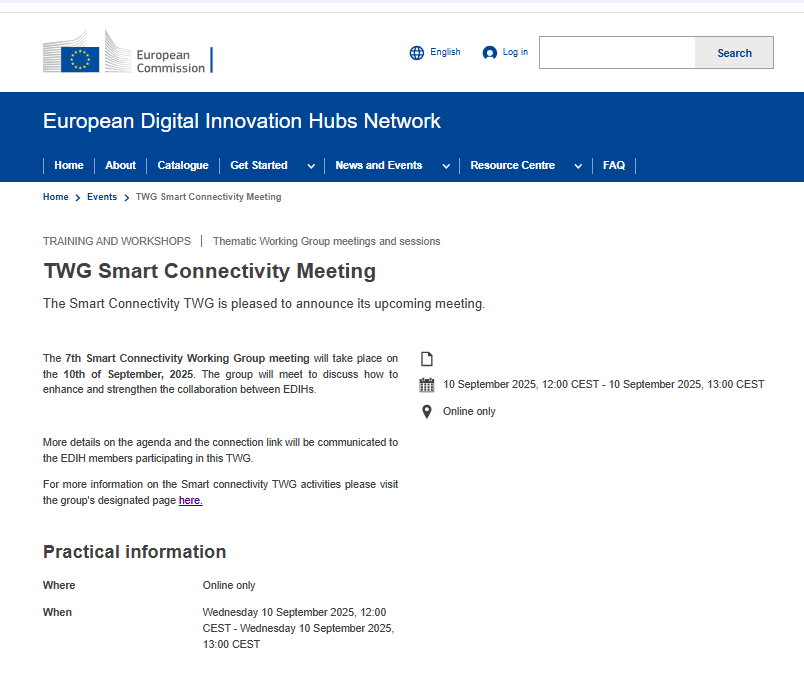
Task: Click the Events breadcrumb link
Action: [102, 197]
